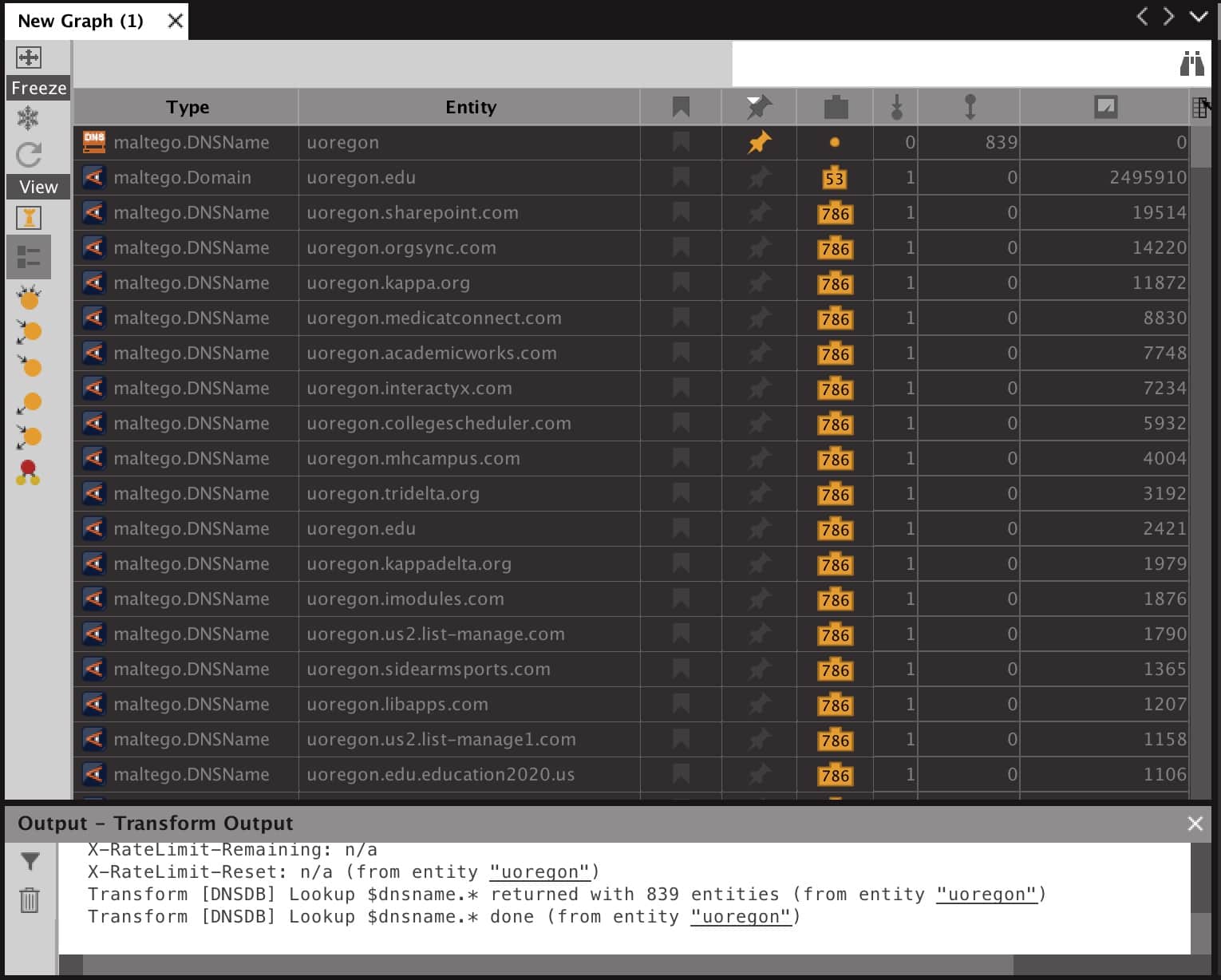Click "uoregon" link in Lookup done line
Viewport: 1221px width, 980px height.
pos(741,917)
